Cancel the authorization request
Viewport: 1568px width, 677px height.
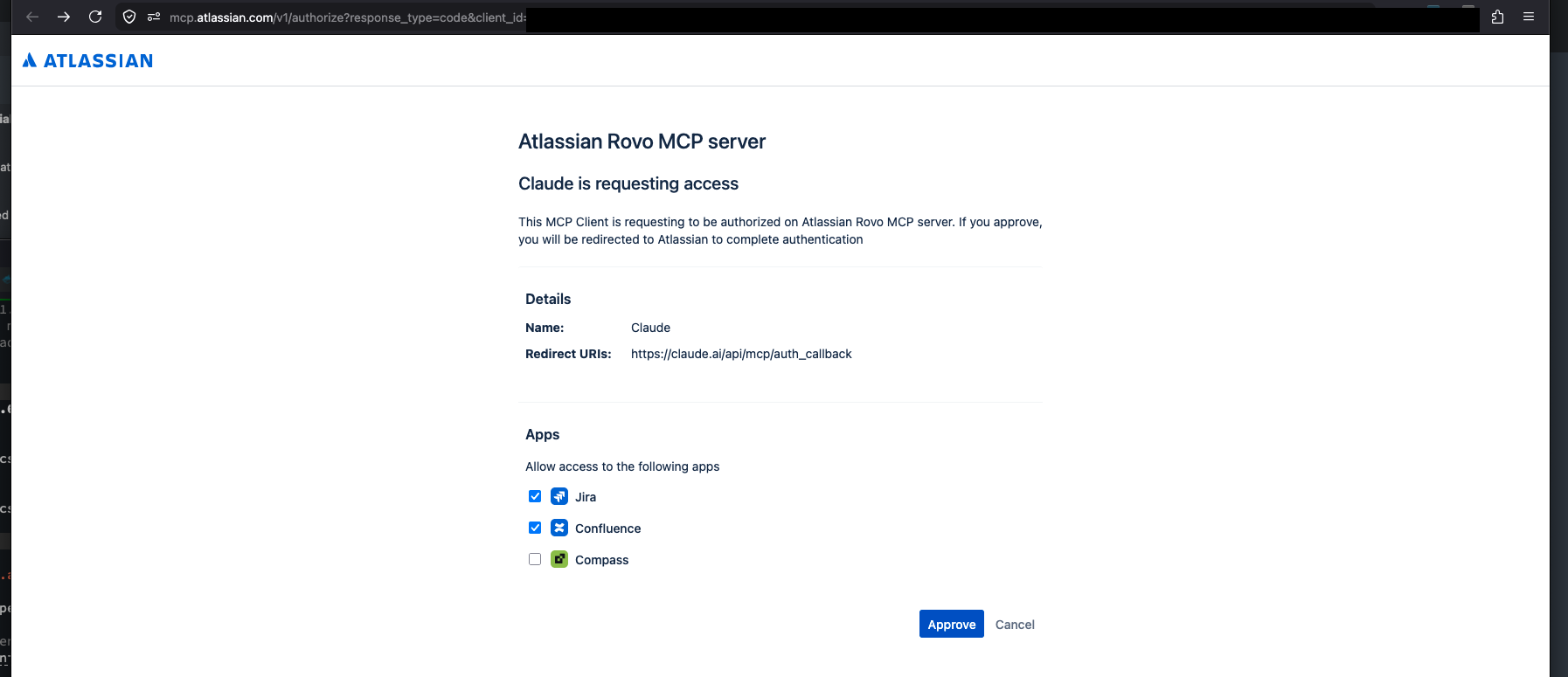(x=1015, y=625)
